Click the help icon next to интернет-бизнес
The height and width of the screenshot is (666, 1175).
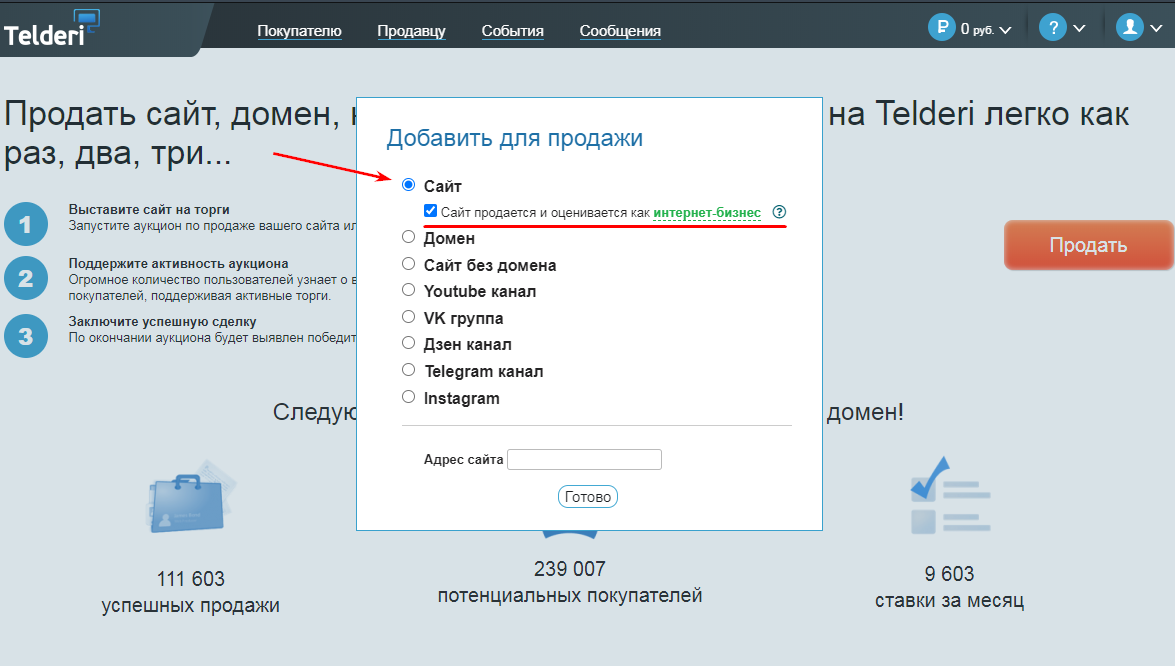779,212
